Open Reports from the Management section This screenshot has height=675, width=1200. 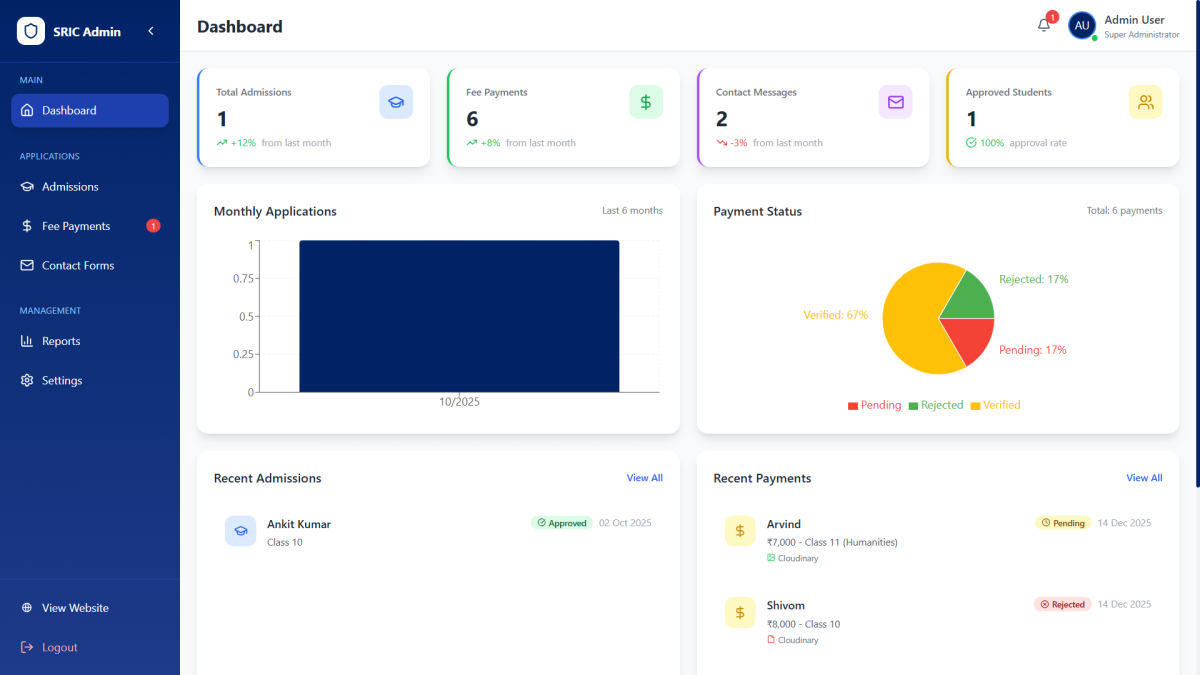pyautogui.click(x=61, y=341)
